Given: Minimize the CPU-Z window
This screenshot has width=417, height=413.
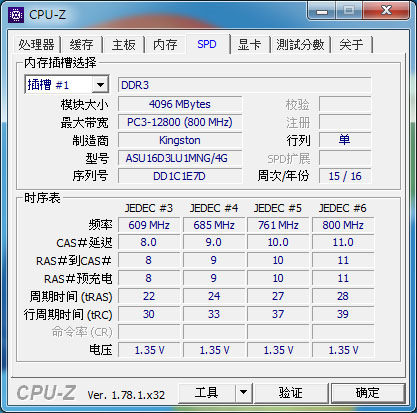Looking at the screenshot, I should 322,11.
